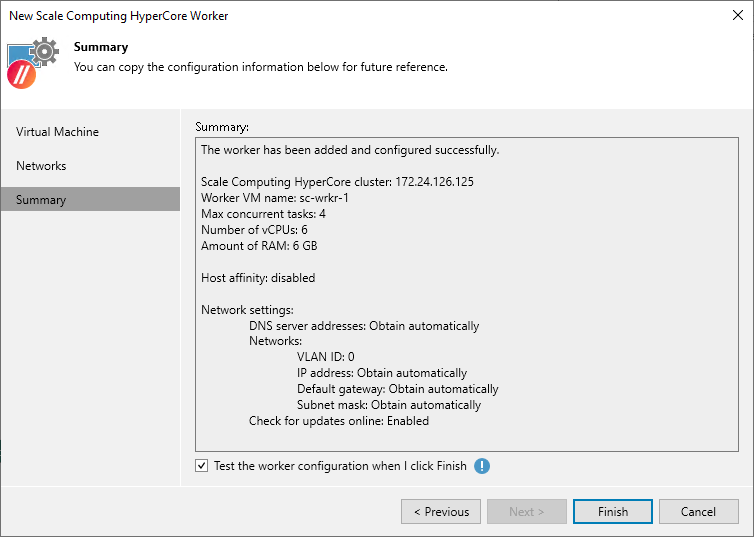The height and width of the screenshot is (537, 754).
Task: Click the HyperCore cluster address line
Action: [x=337, y=182]
